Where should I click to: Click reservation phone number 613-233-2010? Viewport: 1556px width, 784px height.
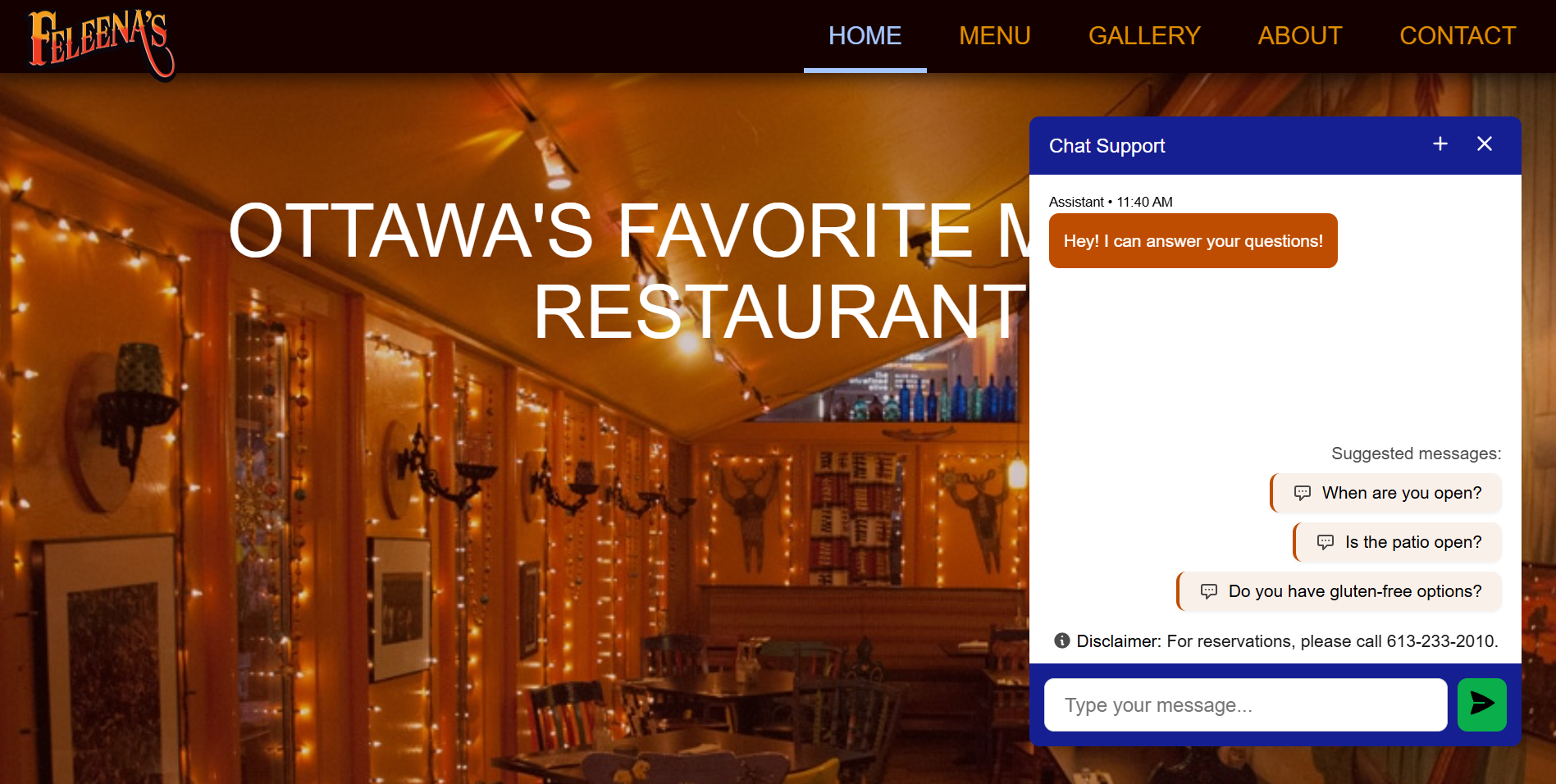pyautogui.click(x=1440, y=641)
